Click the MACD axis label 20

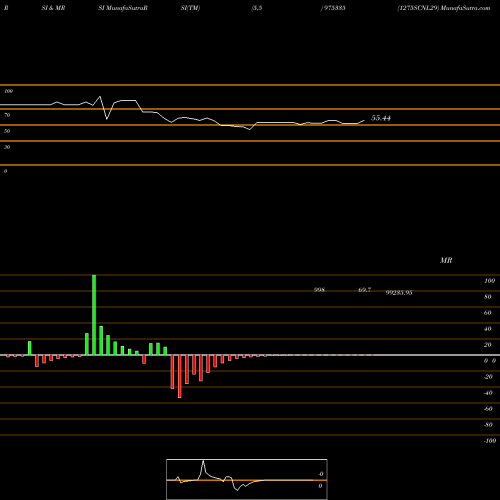coord(488,345)
